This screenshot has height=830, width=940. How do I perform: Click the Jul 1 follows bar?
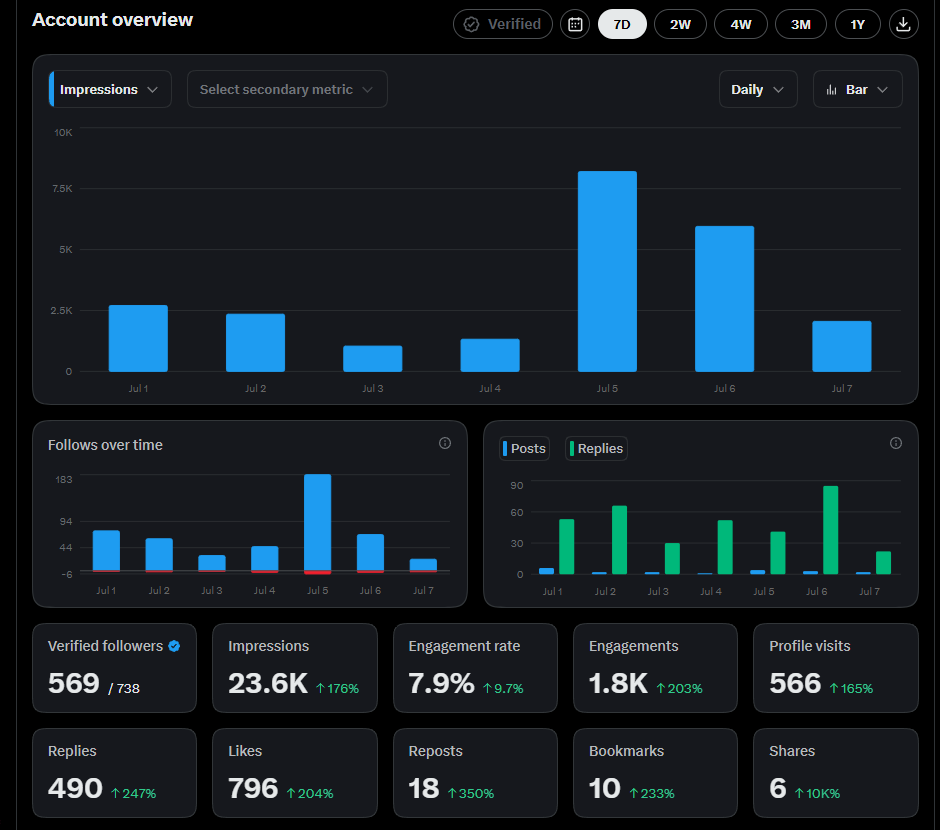(x=106, y=551)
